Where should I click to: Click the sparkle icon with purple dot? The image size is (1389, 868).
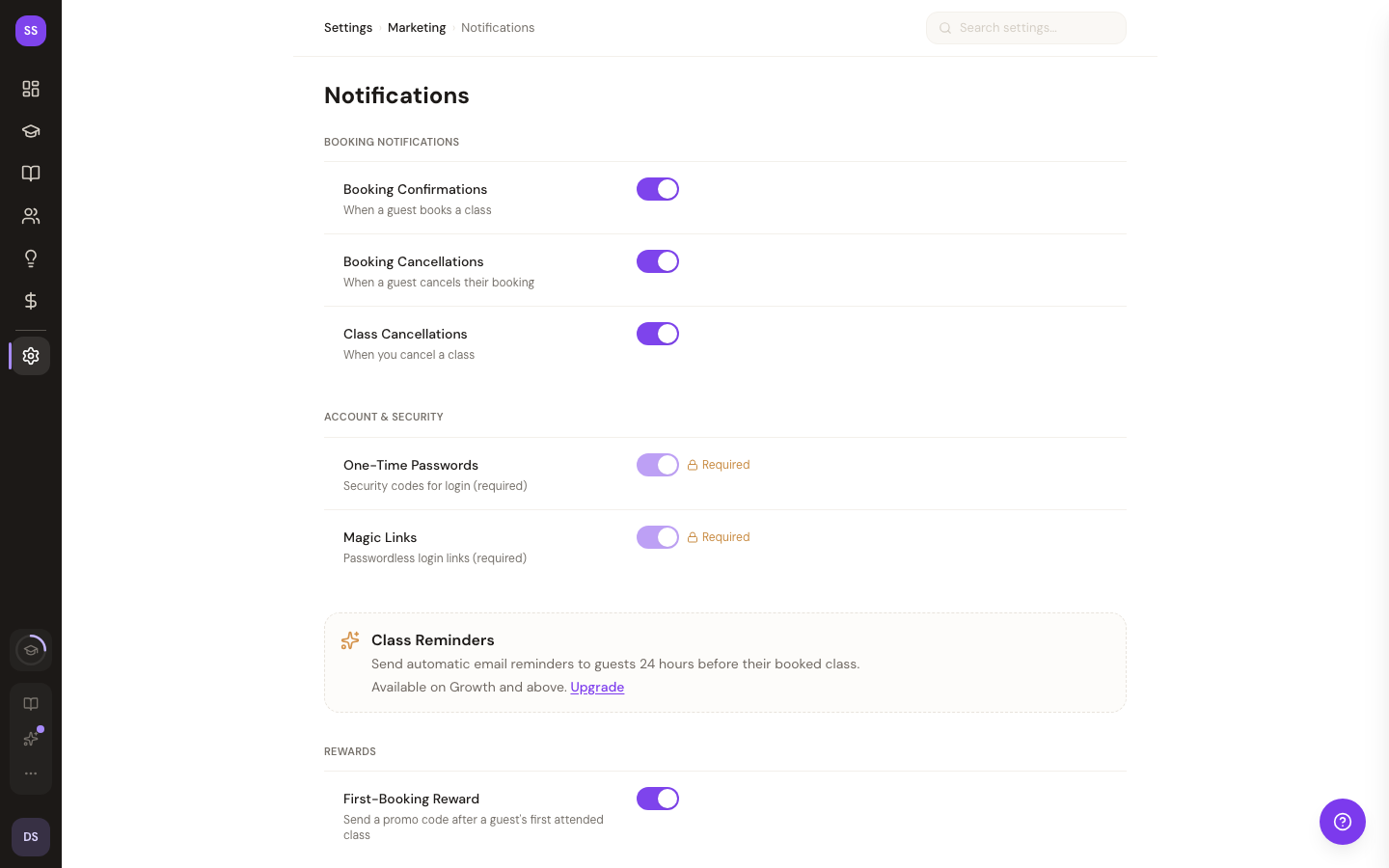coord(31,739)
